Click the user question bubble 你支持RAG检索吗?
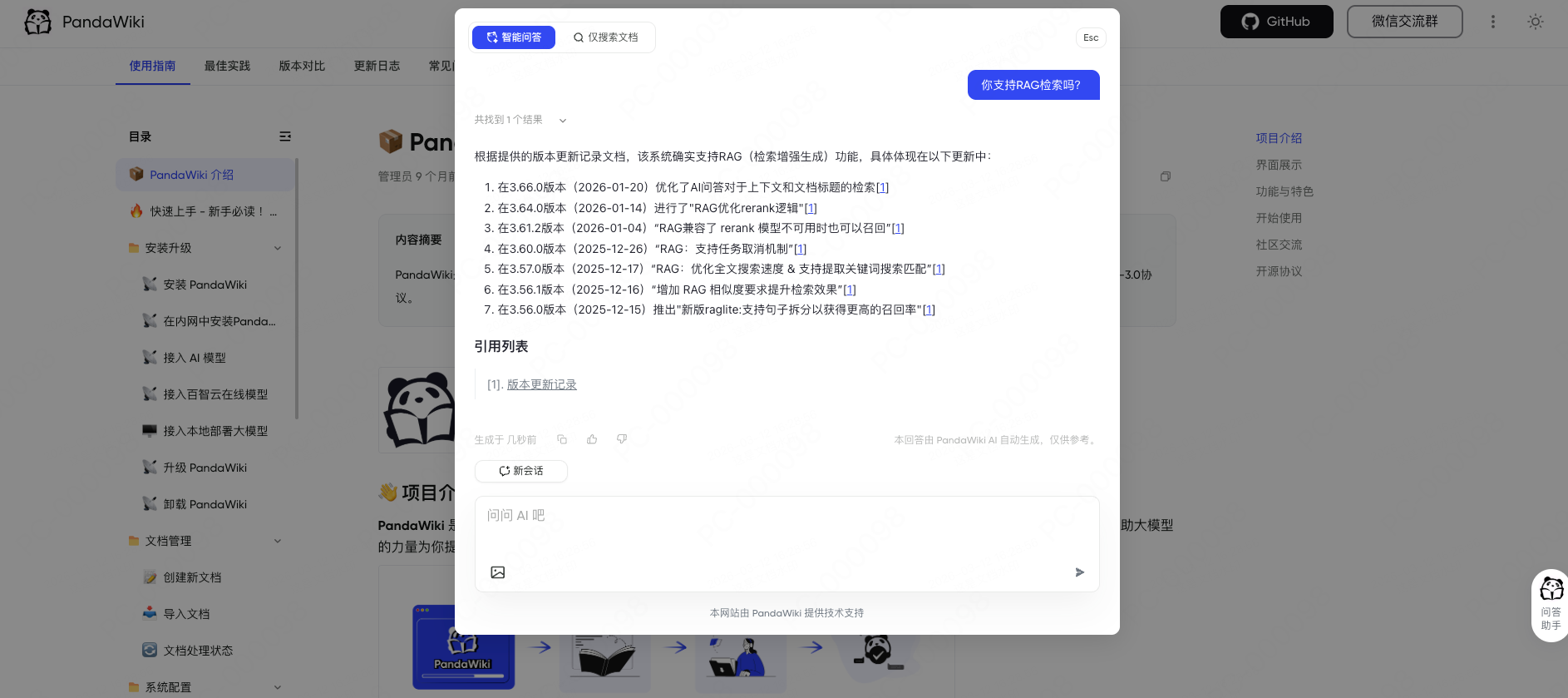The width and height of the screenshot is (1568, 698). [x=1033, y=85]
